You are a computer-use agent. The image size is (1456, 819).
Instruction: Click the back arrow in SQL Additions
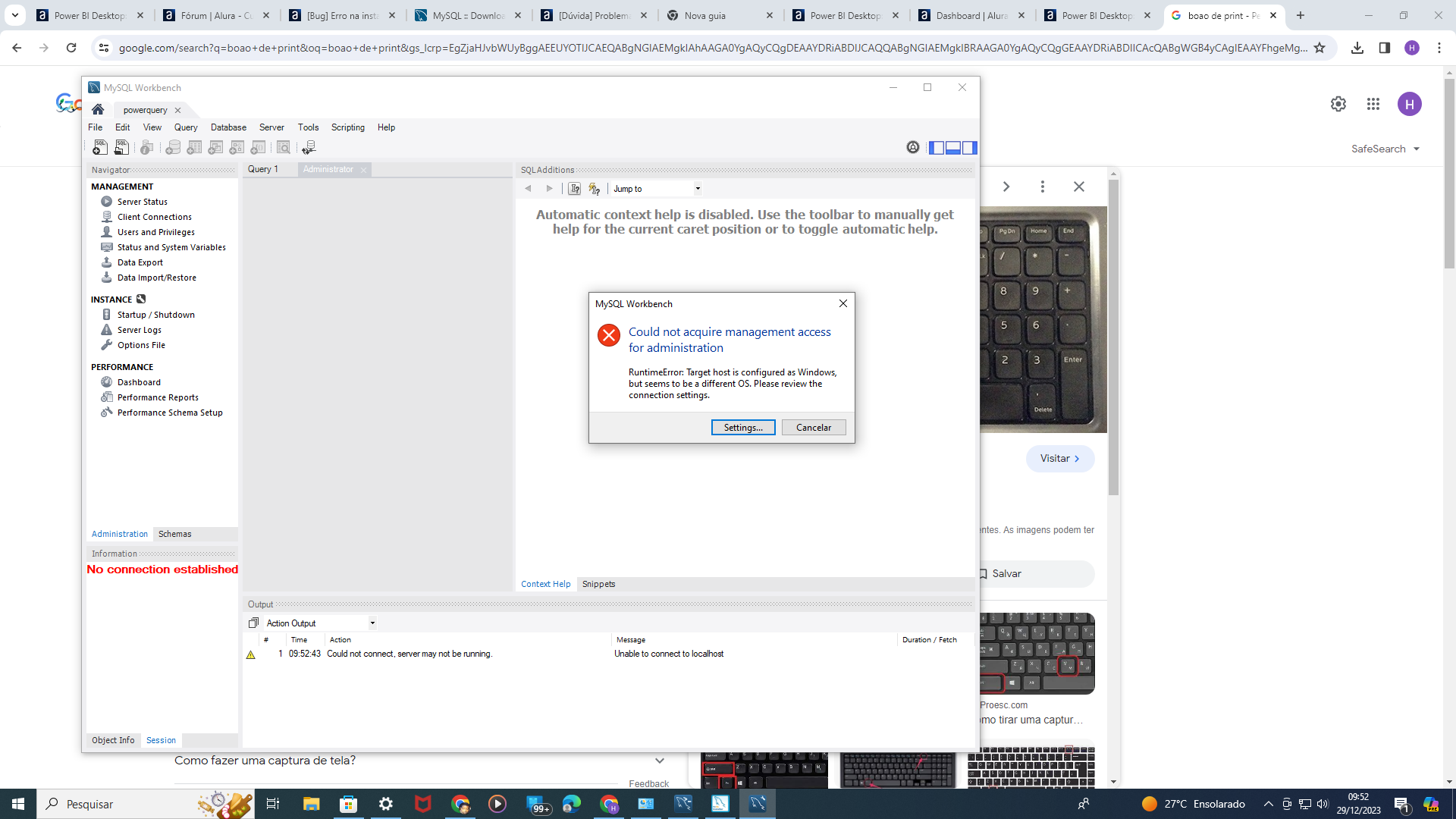tap(529, 188)
